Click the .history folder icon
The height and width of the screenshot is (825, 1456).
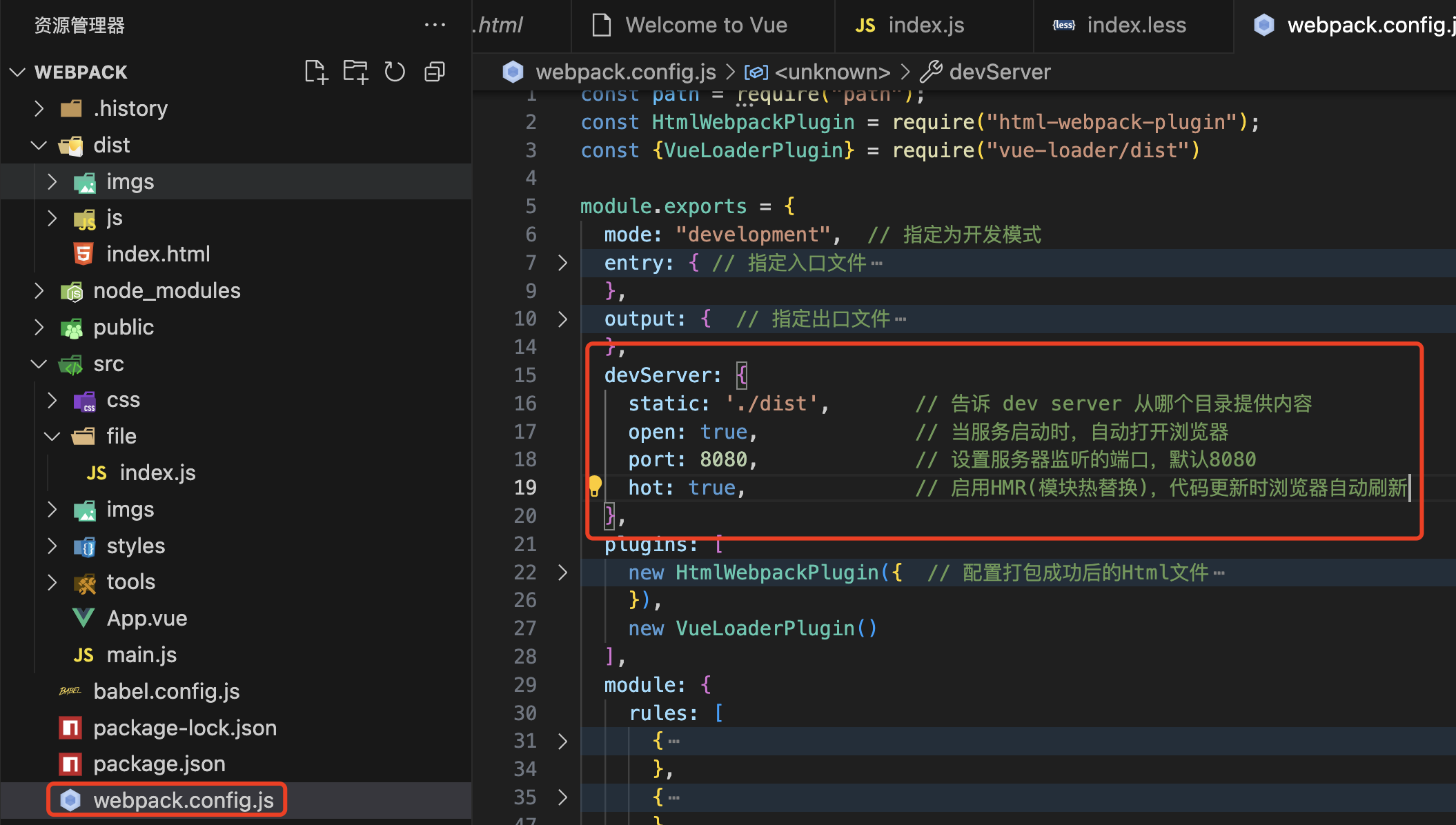click(72, 108)
